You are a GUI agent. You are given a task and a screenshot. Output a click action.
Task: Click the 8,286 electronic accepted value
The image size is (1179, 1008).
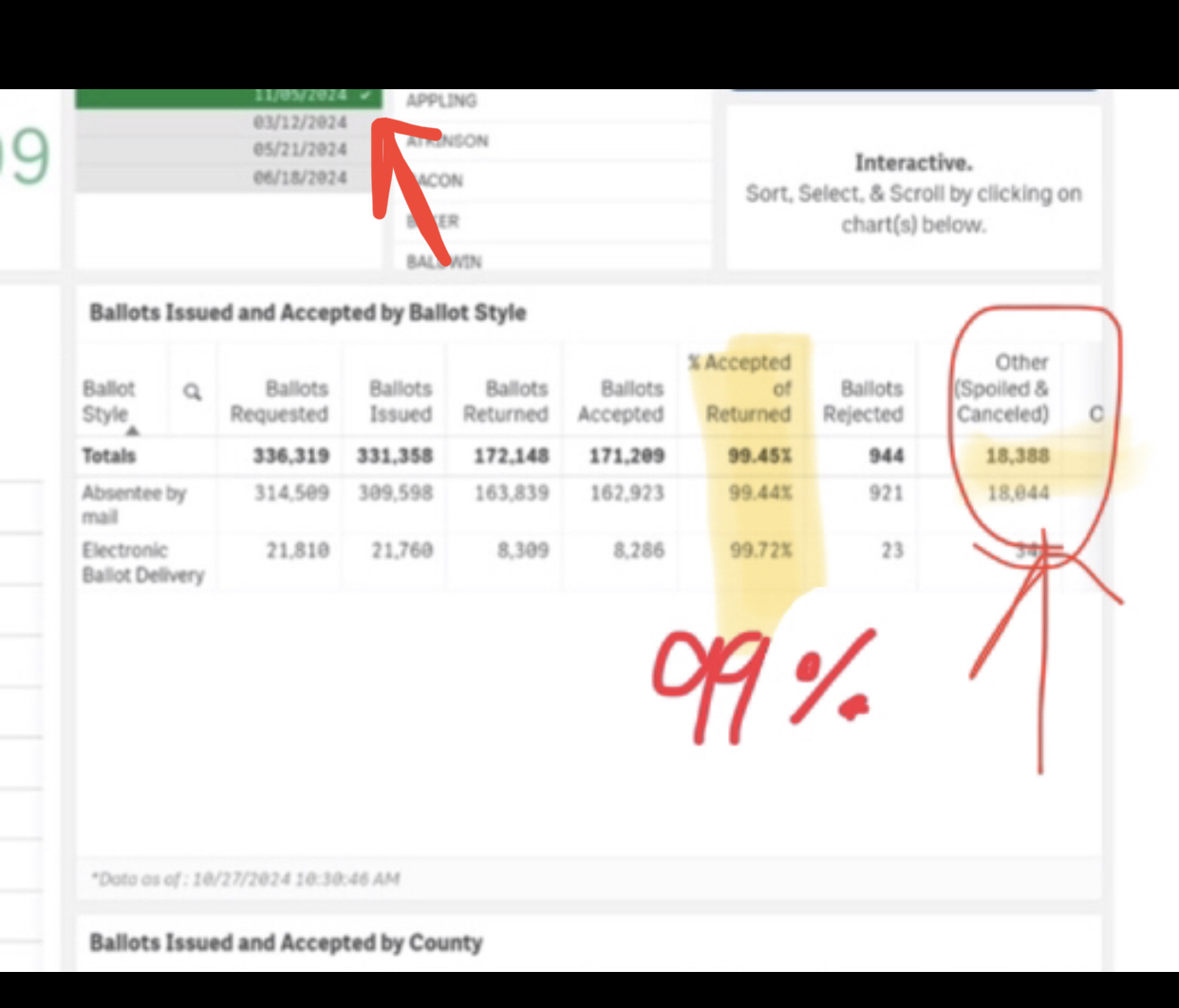638,550
